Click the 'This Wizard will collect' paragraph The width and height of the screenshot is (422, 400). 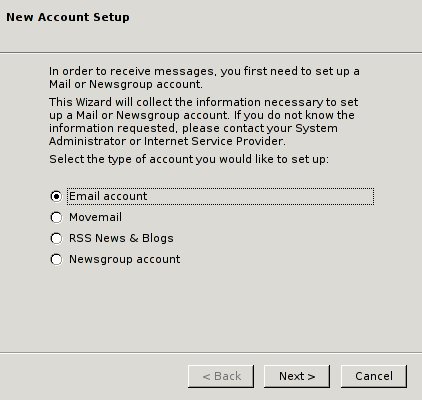204,122
